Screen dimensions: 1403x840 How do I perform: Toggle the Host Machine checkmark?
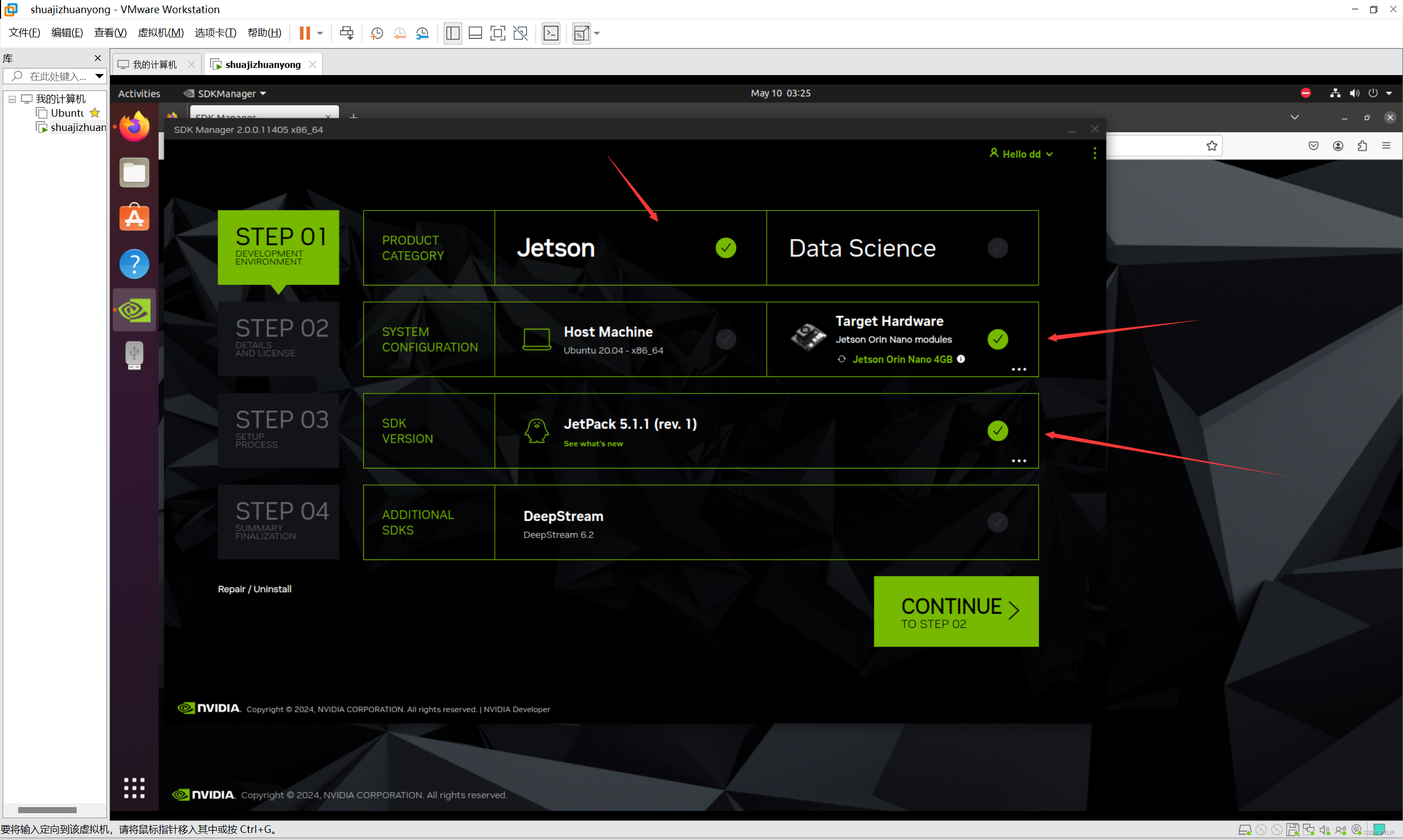coord(726,339)
